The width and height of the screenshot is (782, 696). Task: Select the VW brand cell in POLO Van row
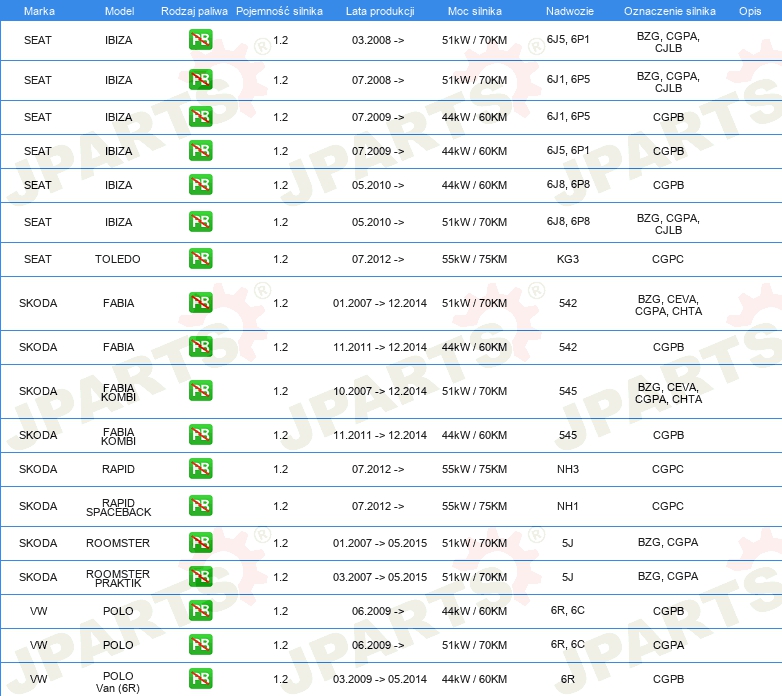coord(38,679)
